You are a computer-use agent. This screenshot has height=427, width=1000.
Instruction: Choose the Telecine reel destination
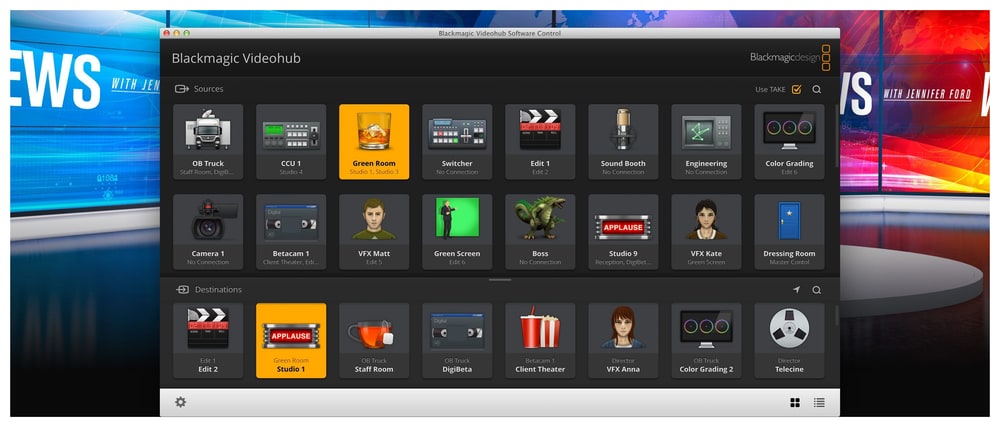point(789,340)
